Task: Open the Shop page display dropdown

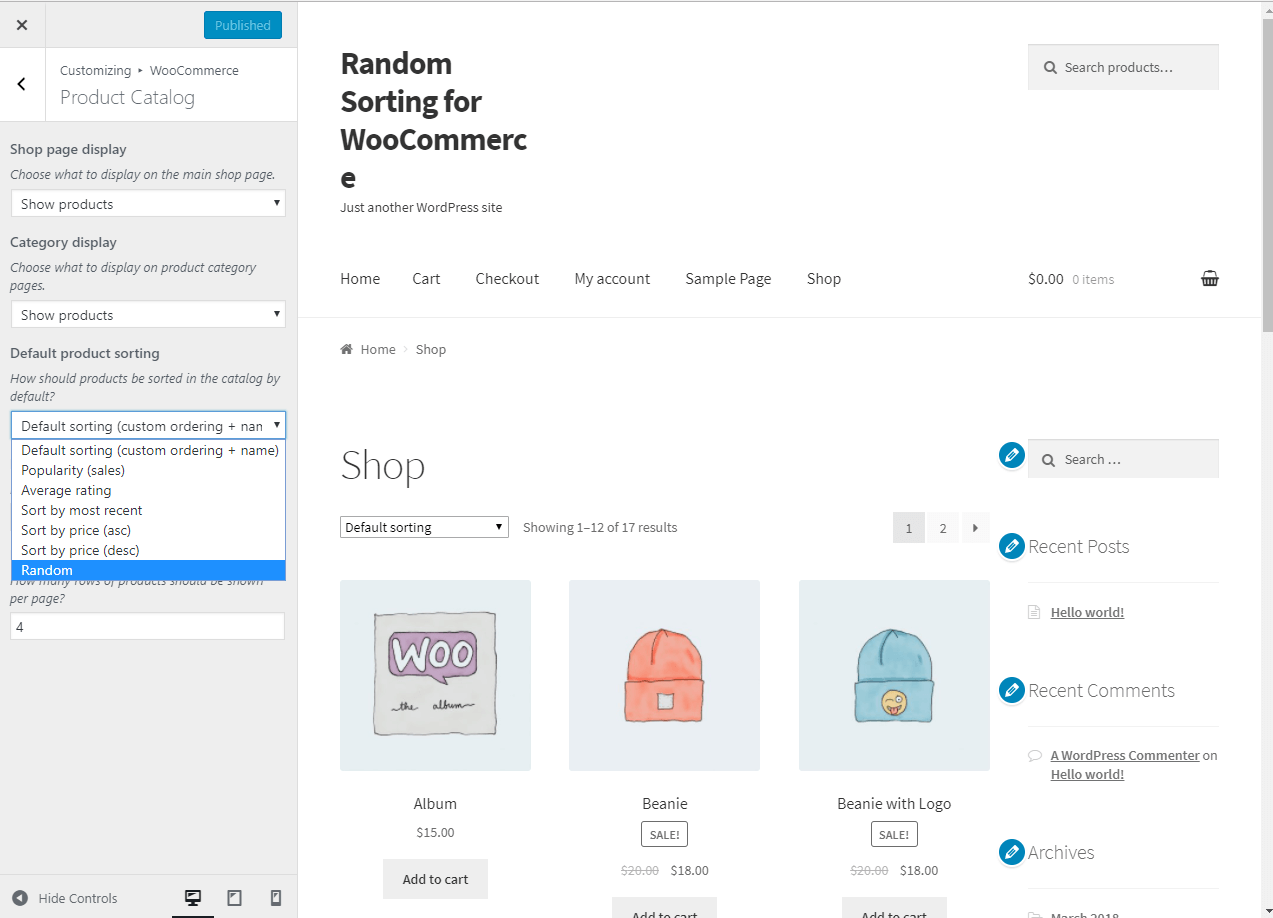Action: coord(148,204)
